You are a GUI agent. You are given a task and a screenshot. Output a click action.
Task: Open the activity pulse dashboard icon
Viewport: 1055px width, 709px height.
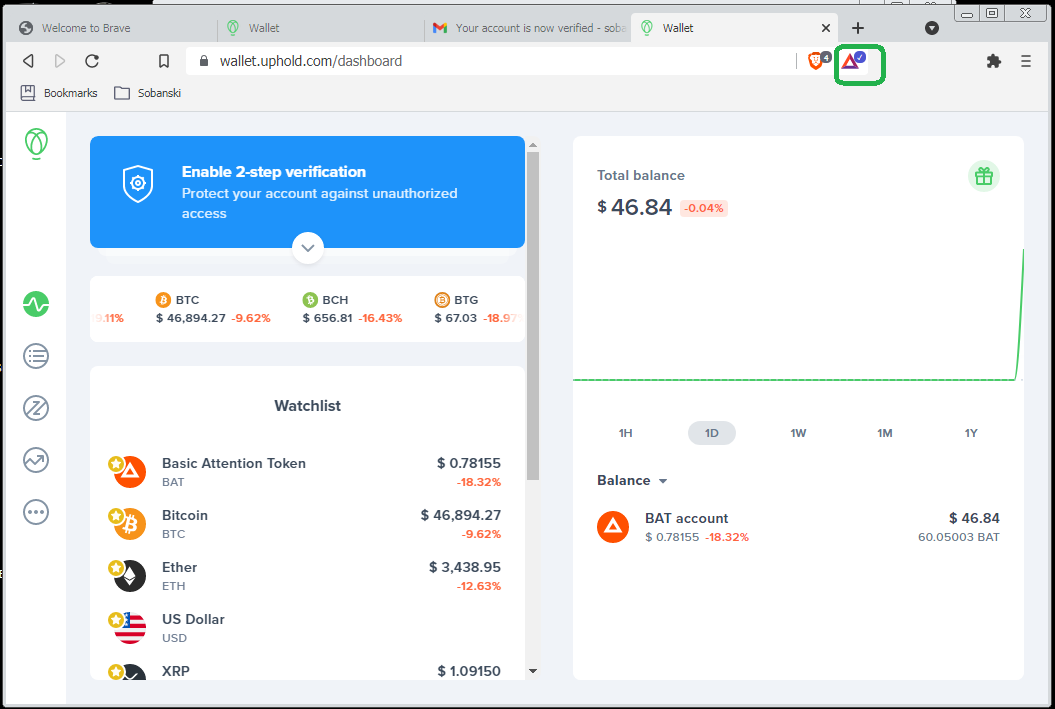point(36,304)
